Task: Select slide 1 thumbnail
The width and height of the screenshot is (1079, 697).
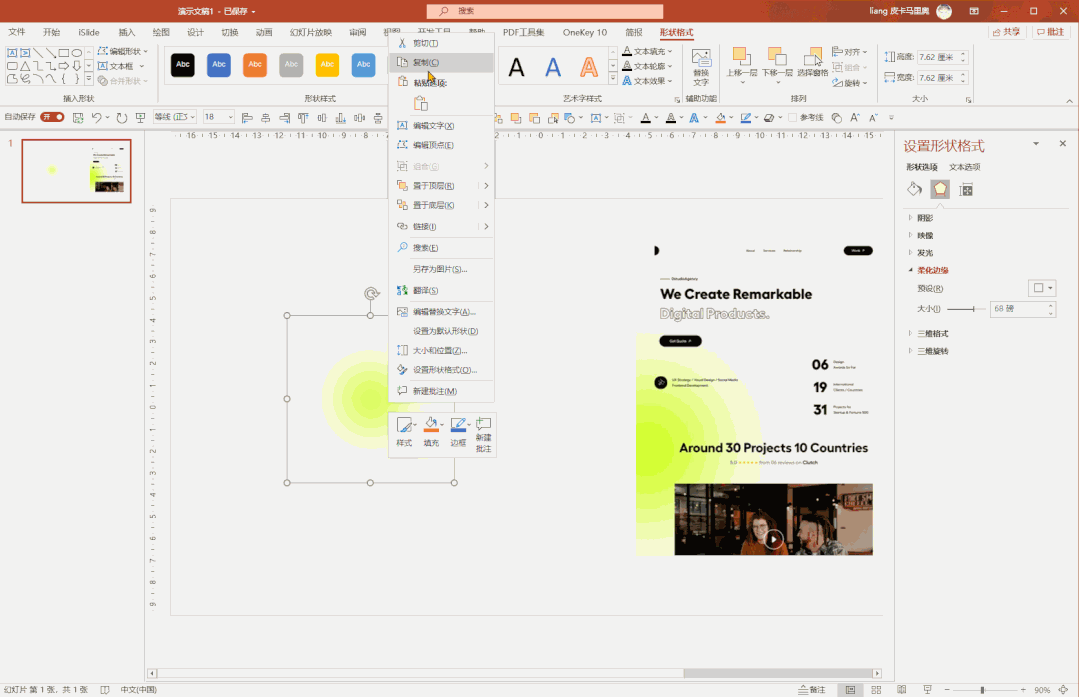Action: point(76,171)
